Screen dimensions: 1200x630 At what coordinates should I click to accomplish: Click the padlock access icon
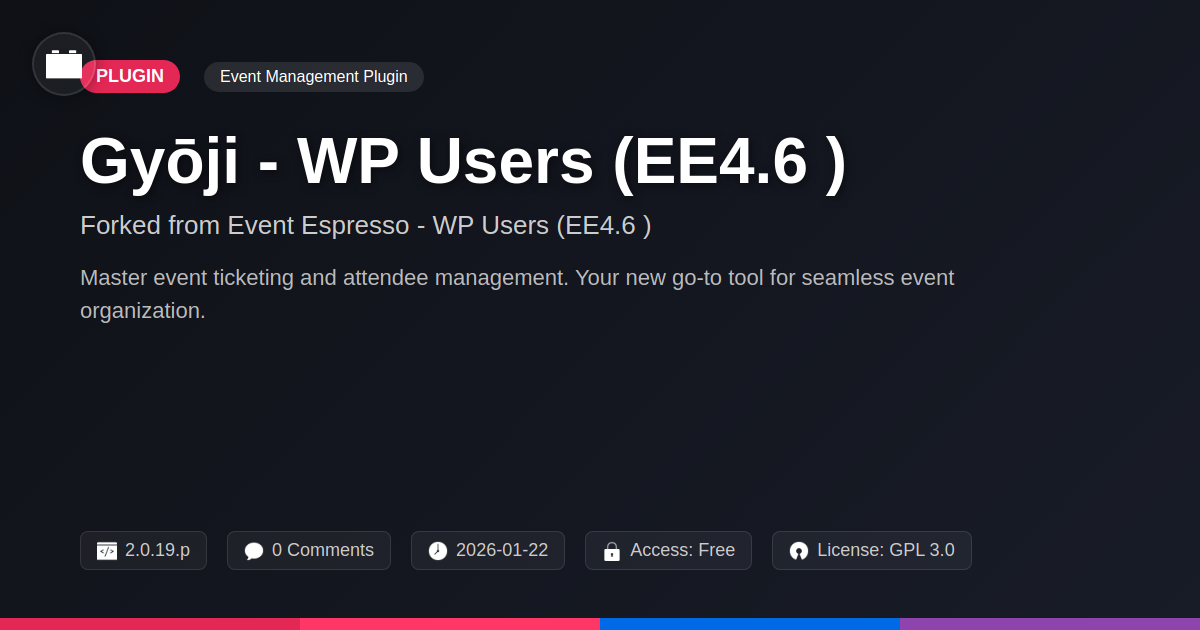[612, 551]
